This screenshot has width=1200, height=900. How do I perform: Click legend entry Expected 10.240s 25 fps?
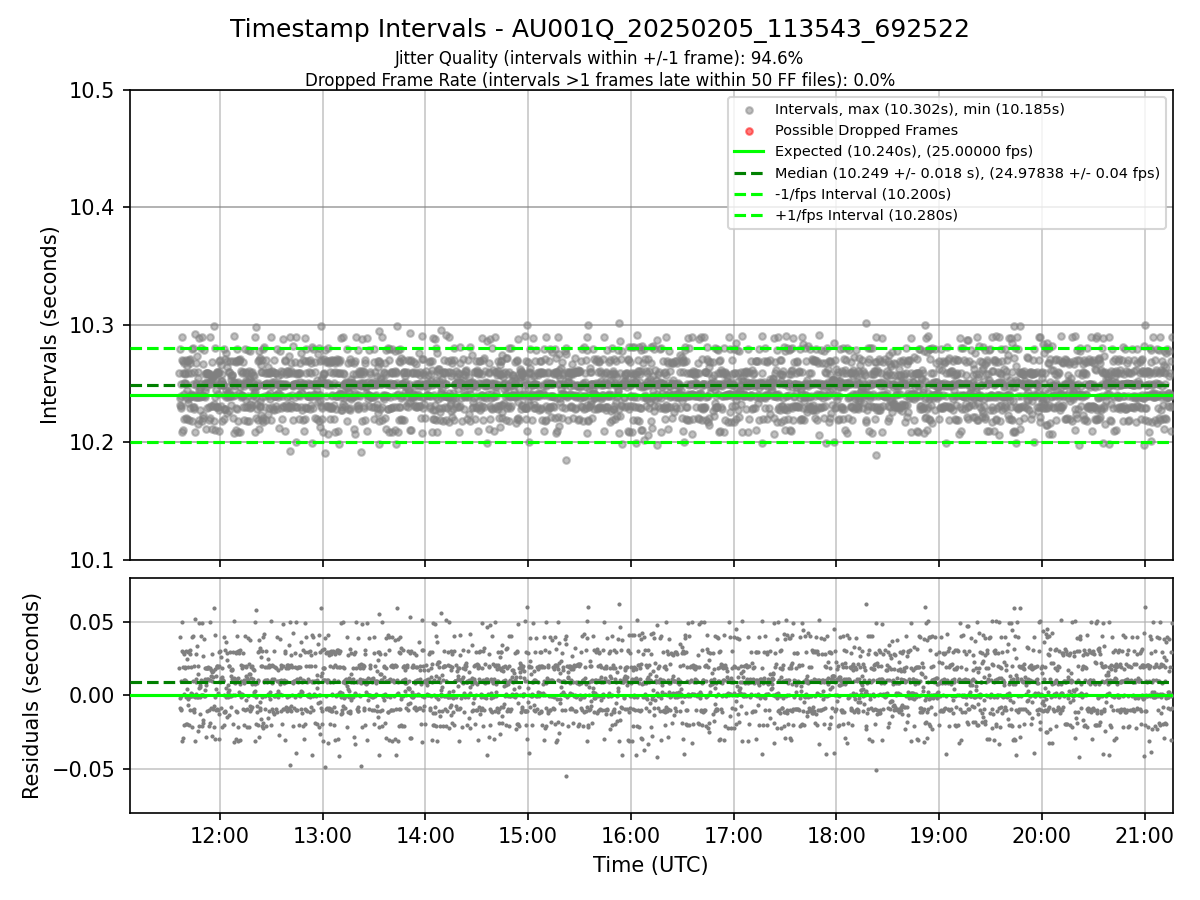pyautogui.click(x=904, y=151)
